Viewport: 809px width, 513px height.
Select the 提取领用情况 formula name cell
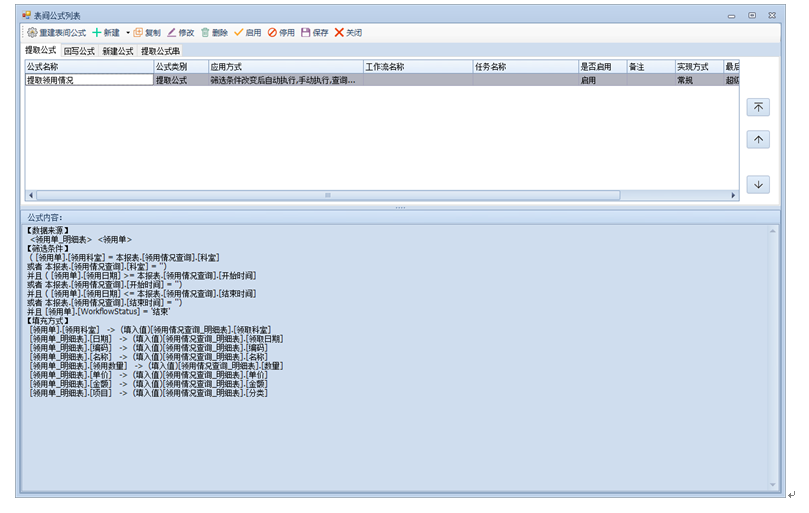click(88, 80)
